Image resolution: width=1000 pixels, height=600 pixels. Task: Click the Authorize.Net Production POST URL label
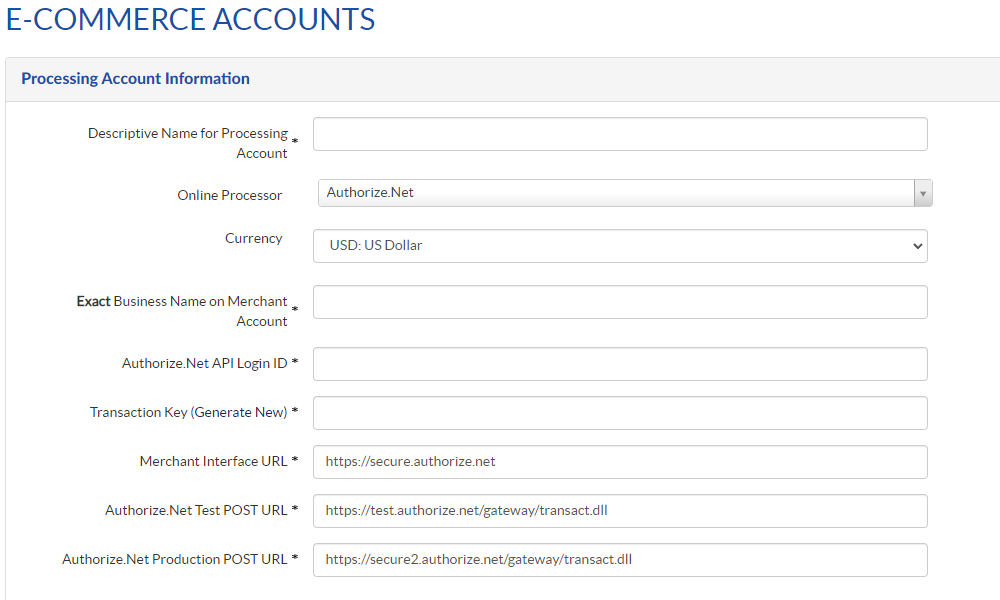point(175,559)
